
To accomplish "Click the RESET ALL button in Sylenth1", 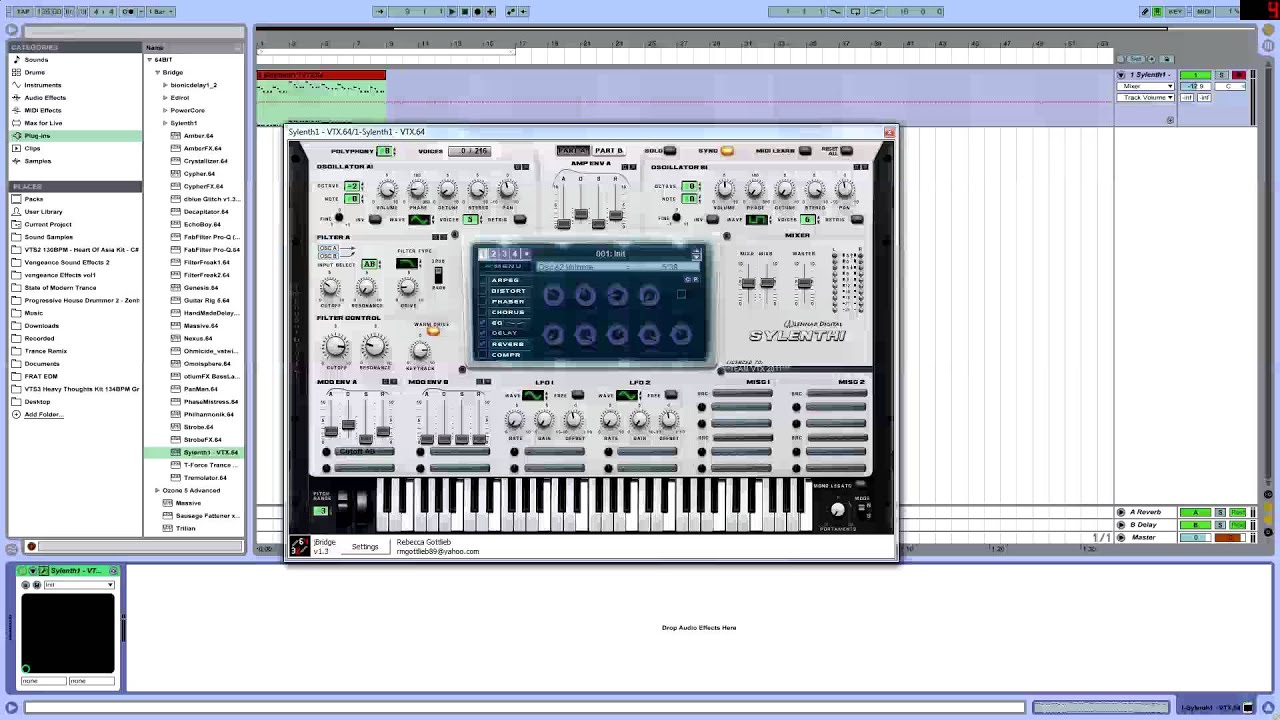I will click(846, 151).
